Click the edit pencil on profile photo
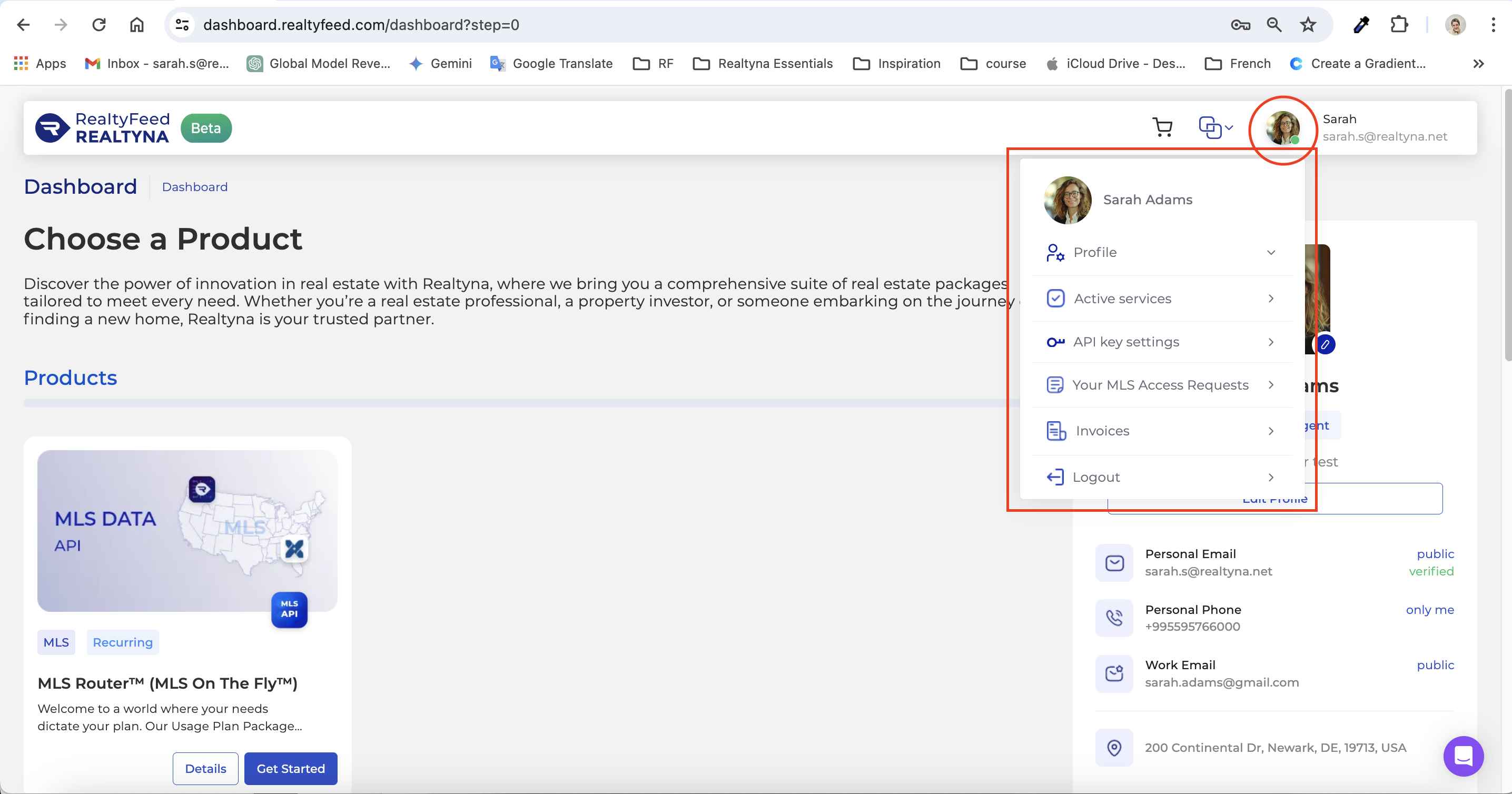The image size is (1512, 794). click(1325, 344)
